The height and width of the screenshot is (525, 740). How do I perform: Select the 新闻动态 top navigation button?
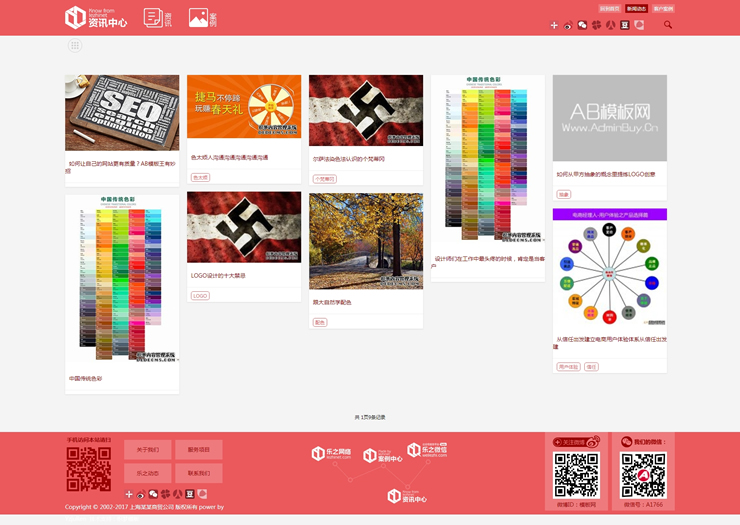[636, 8]
